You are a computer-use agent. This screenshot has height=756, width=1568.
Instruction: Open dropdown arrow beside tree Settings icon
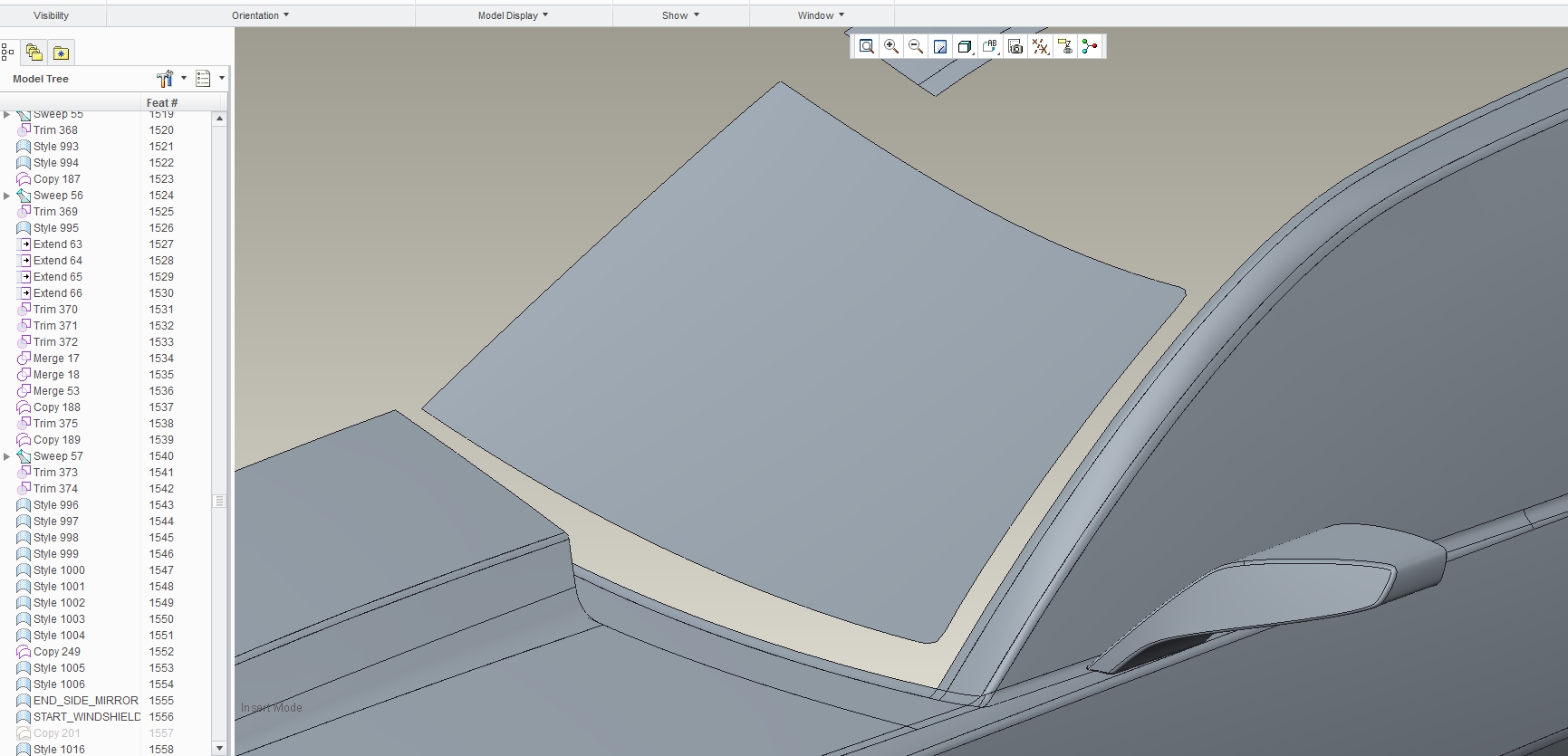click(x=184, y=79)
